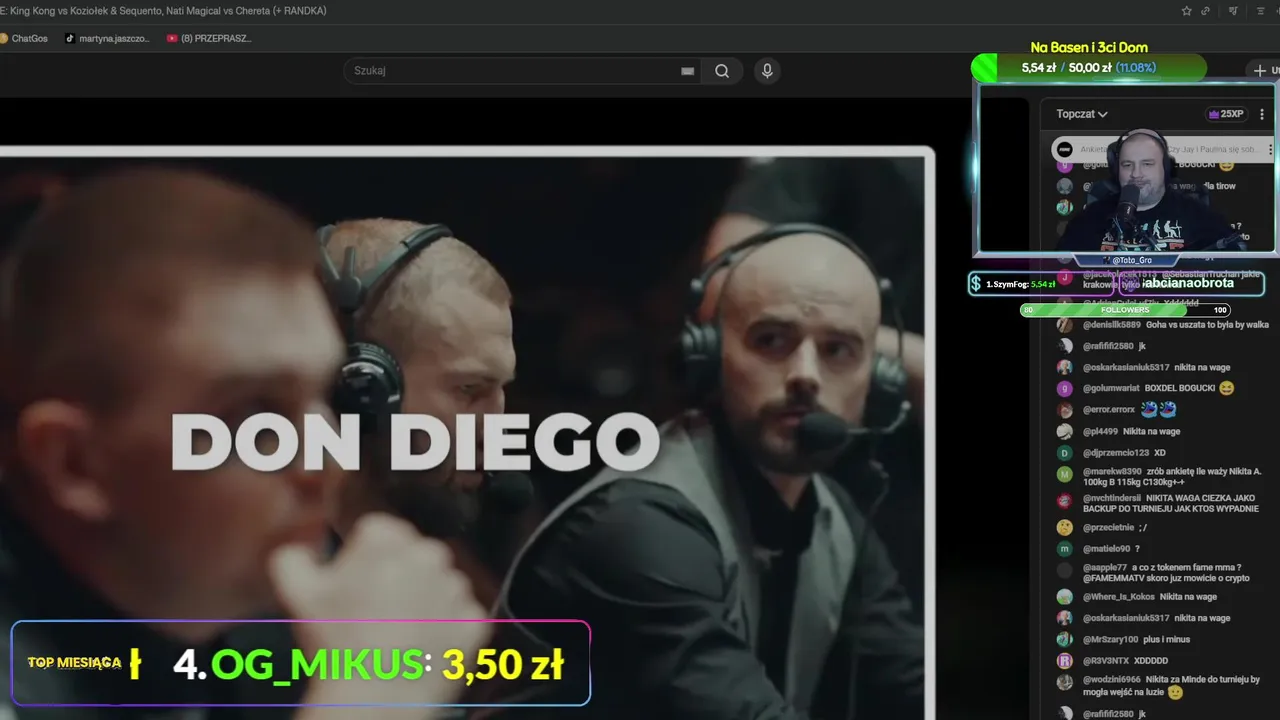Image resolution: width=1280 pixels, height=720 pixels.
Task: Click the R avatar of @R3V3NTX
Action: pos(1065,661)
